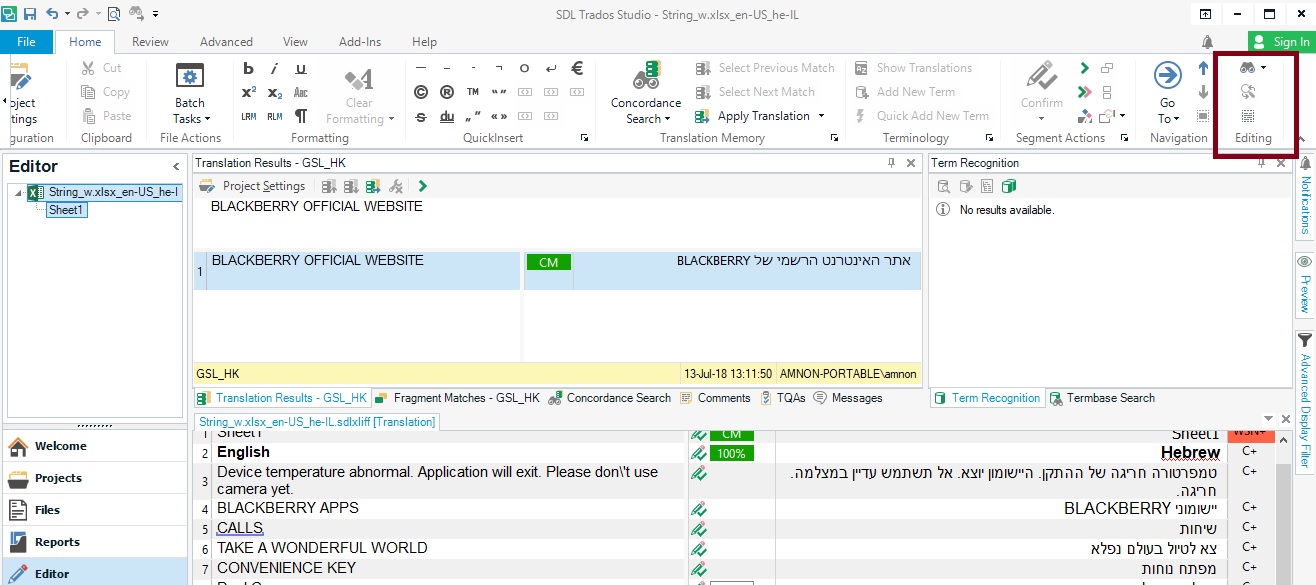Open the File menu tab
This screenshot has width=1316, height=585.
coord(26,42)
